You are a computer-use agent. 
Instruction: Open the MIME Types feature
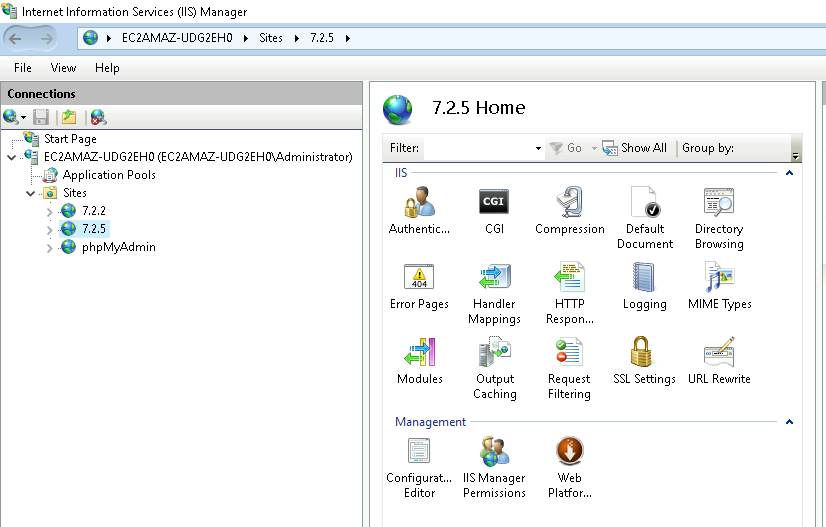coord(720,286)
